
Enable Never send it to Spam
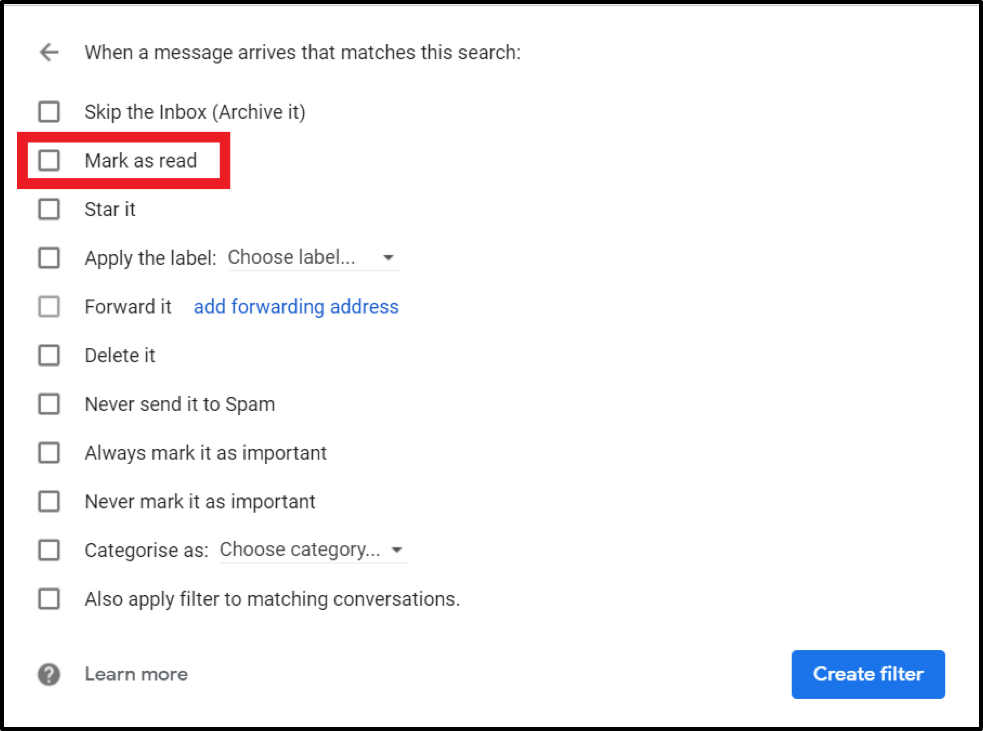(49, 404)
